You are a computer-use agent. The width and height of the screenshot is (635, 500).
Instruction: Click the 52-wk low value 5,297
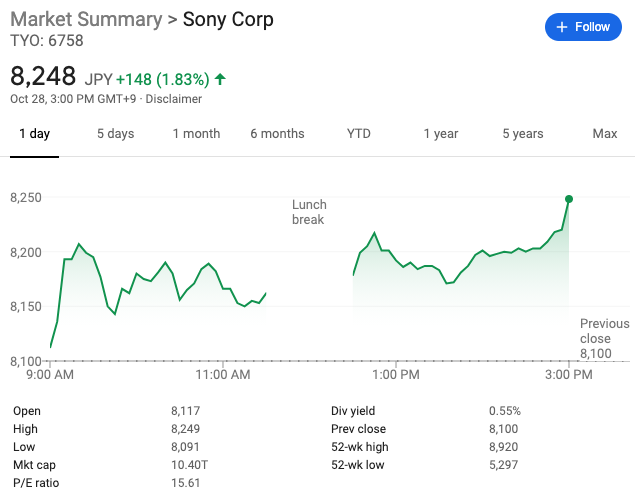coord(503,465)
